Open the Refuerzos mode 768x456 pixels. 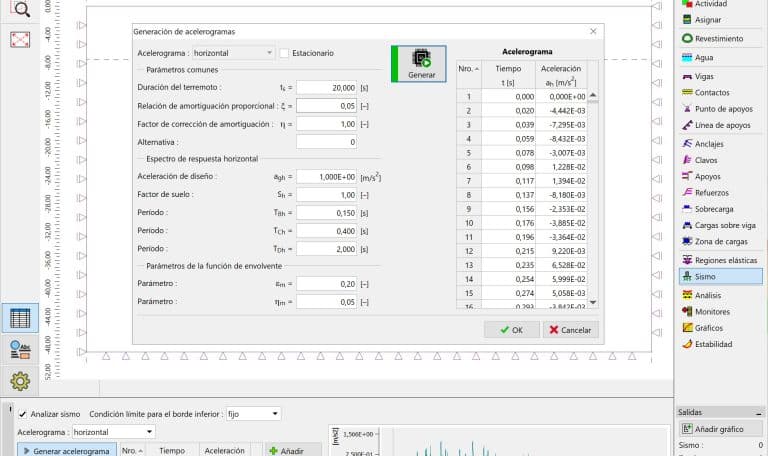click(721, 193)
